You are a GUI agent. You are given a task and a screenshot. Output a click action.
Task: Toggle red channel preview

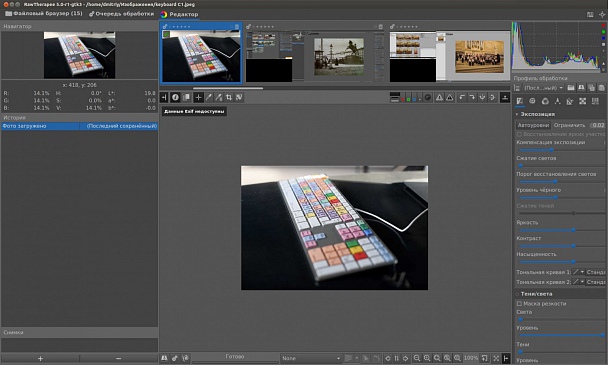click(403, 99)
